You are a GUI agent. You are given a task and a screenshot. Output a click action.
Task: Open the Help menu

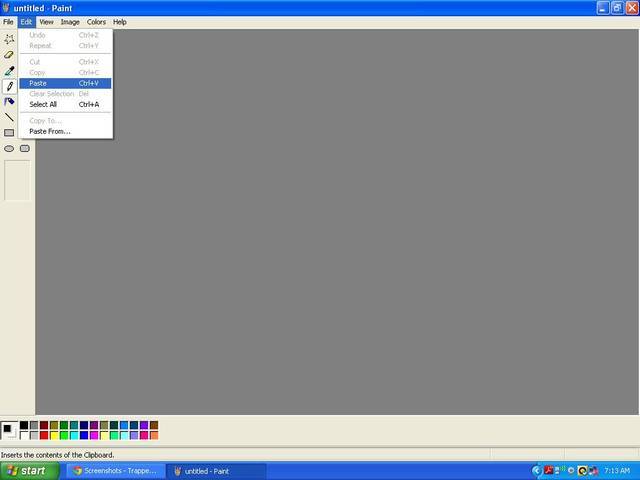[120, 22]
